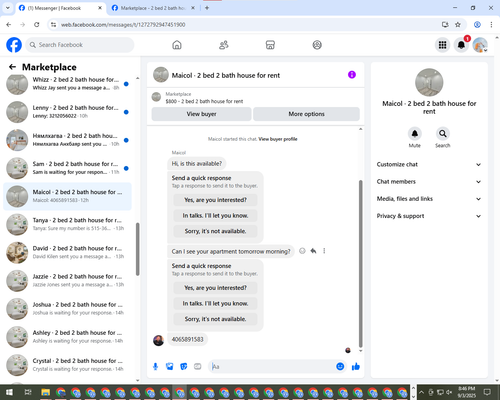Send first 'Yes, are you interested?' quick response

215,200
